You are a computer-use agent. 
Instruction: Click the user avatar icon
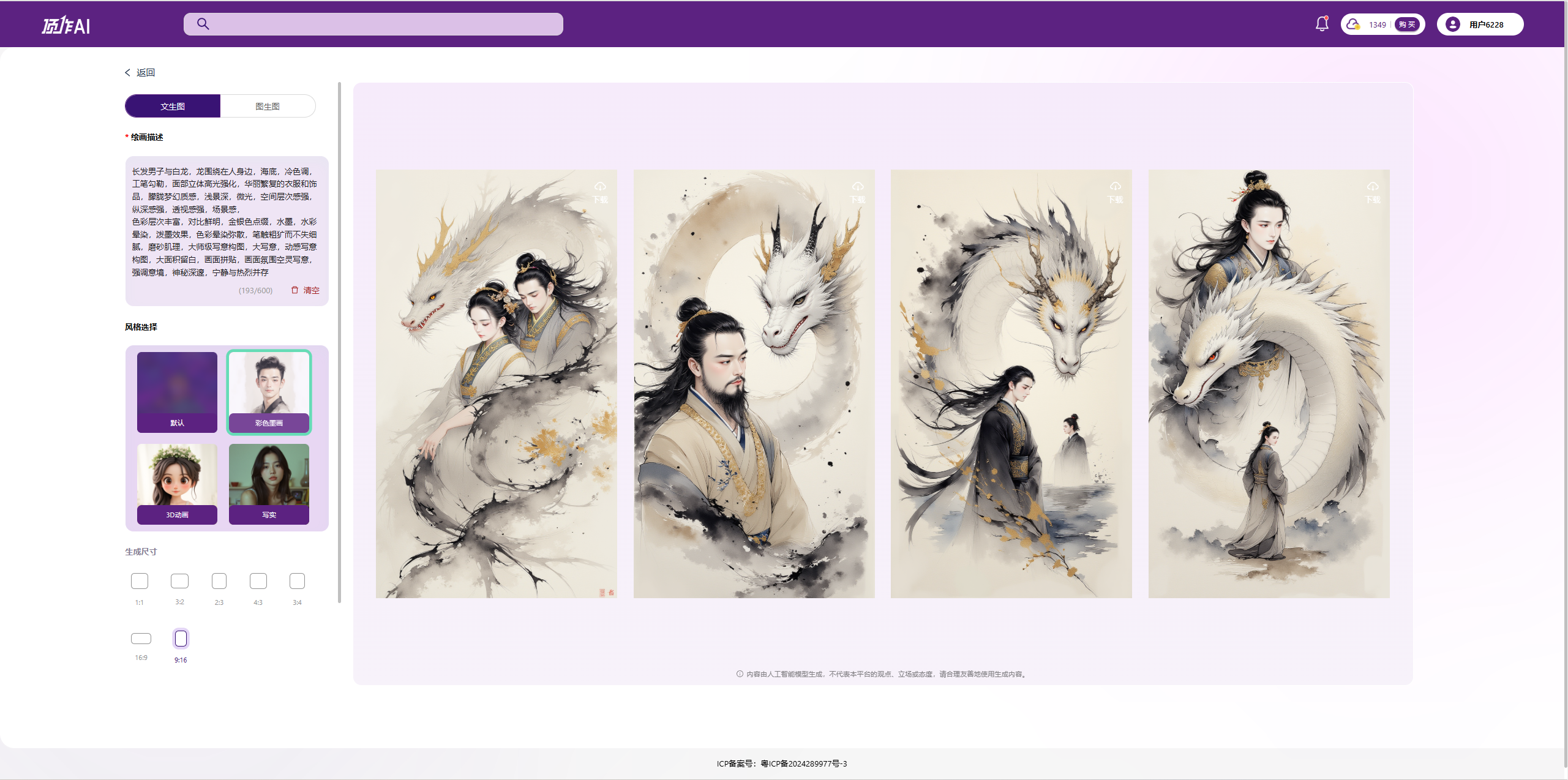pyautogui.click(x=1452, y=24)
